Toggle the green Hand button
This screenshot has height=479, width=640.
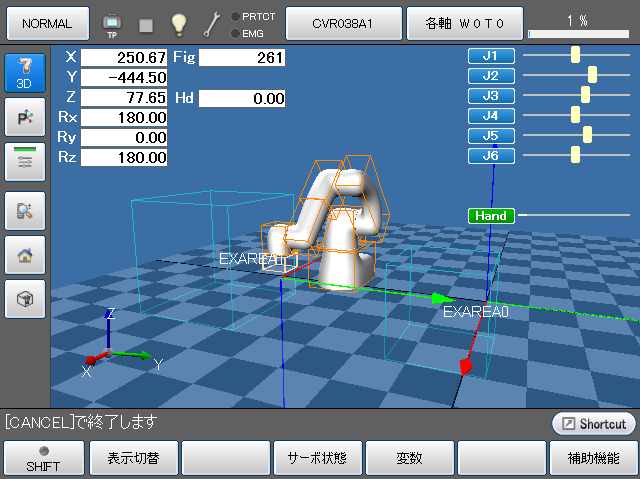[x=491, y=215]
